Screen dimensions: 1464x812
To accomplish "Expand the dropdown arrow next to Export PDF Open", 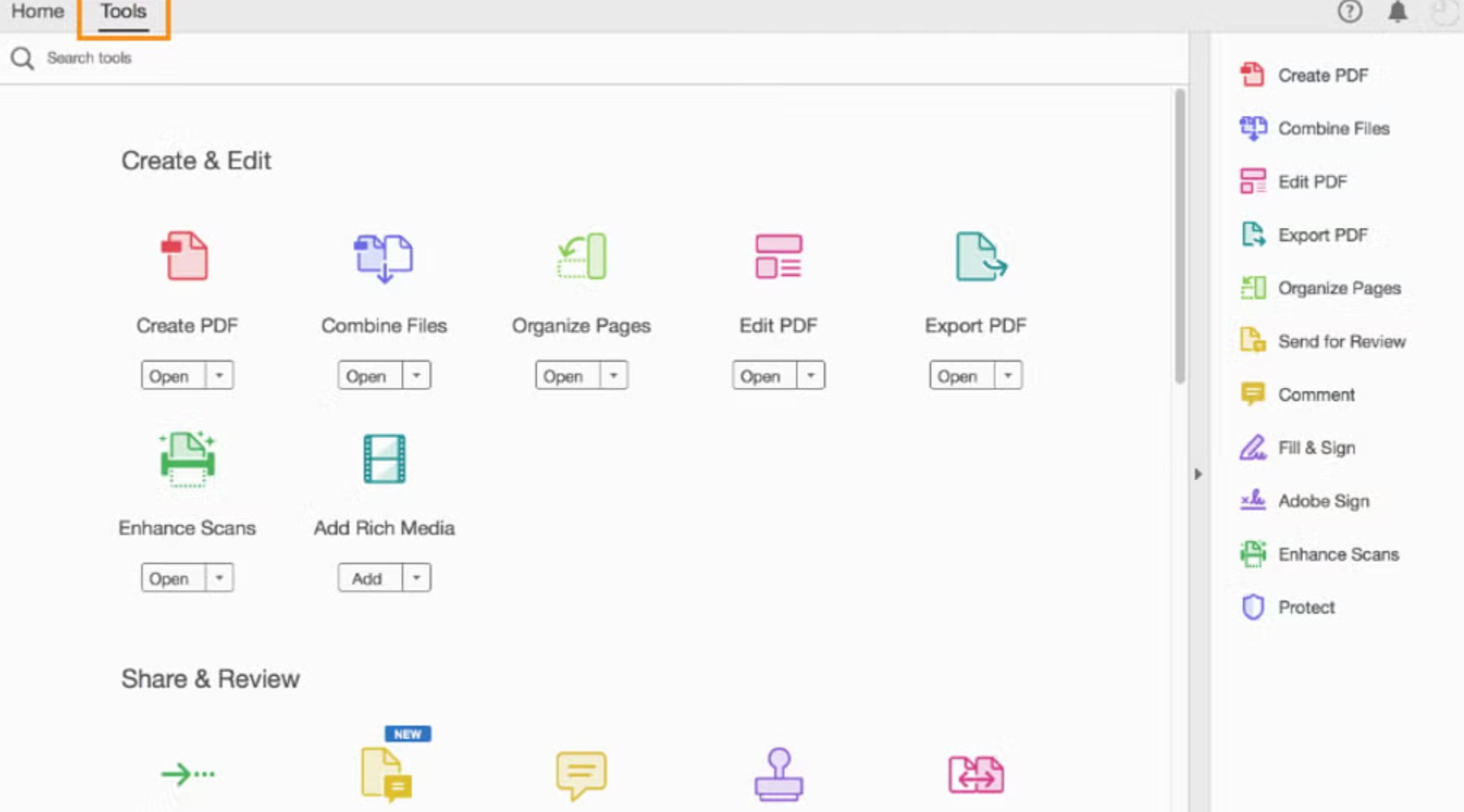I will tap(1008, 375).
